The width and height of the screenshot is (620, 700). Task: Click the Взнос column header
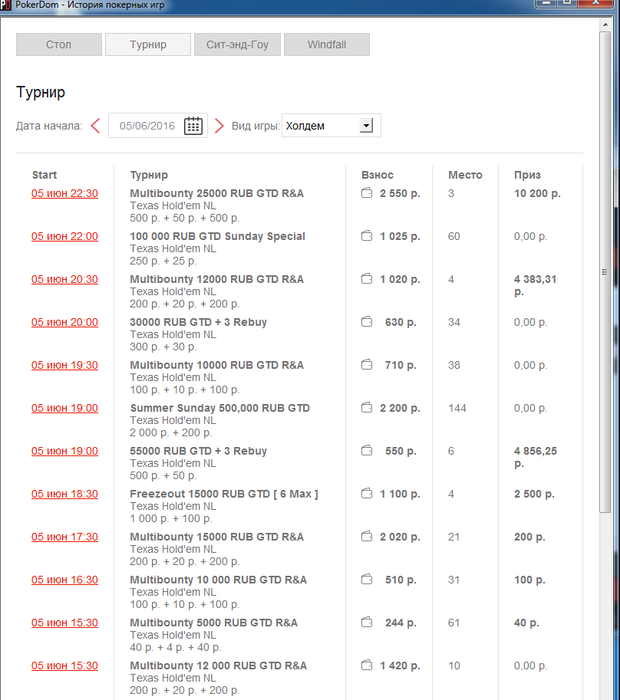(x=378, y=175)
